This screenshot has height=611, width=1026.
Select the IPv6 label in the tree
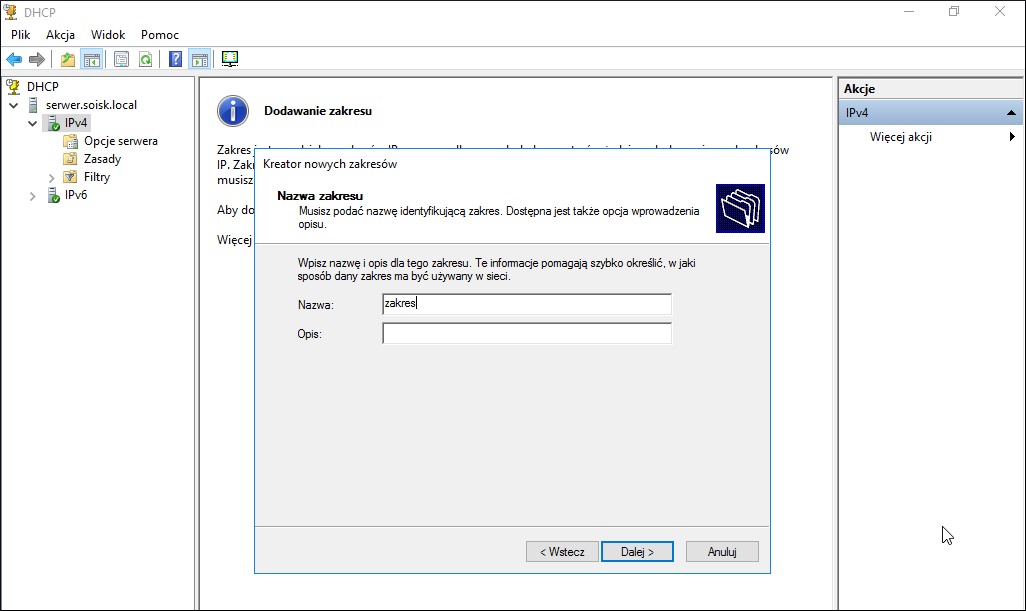[x=76, y=195]
